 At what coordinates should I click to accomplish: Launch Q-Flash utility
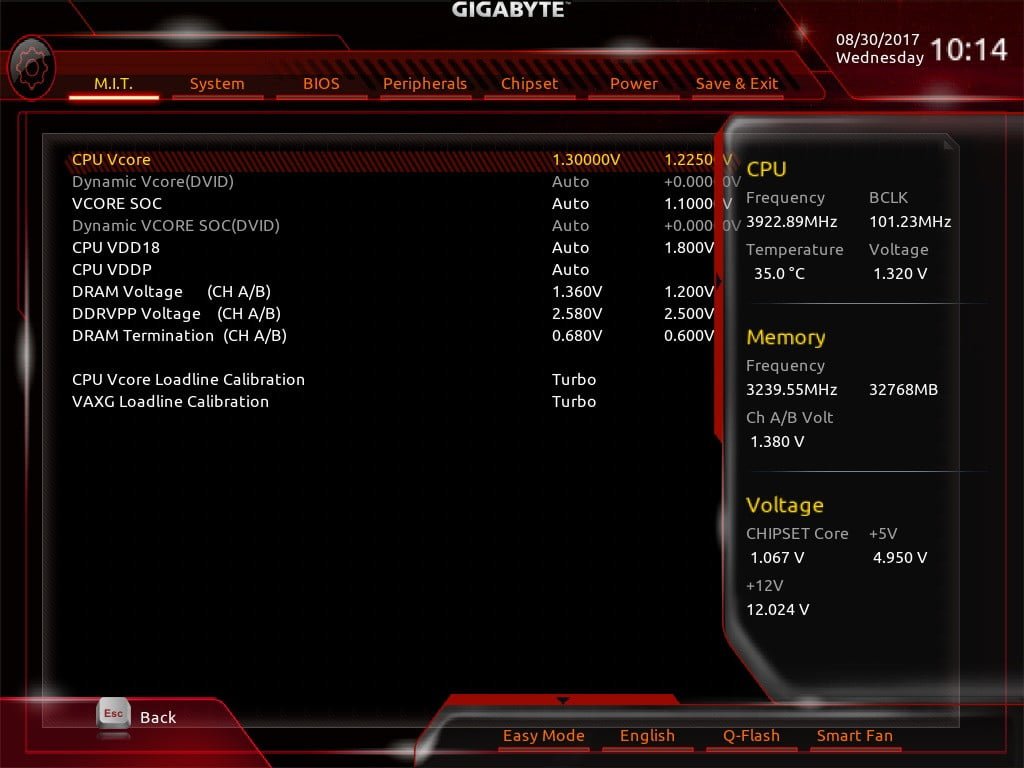pos(751,736)
